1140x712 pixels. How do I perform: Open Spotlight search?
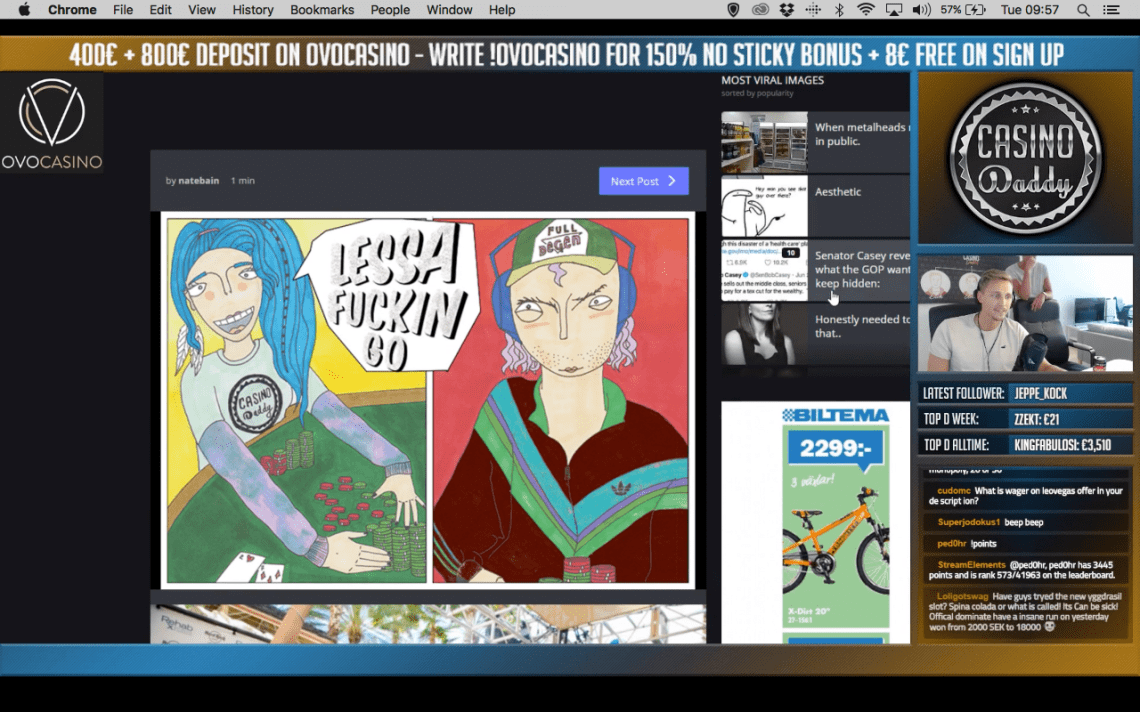pos(1085,9)
